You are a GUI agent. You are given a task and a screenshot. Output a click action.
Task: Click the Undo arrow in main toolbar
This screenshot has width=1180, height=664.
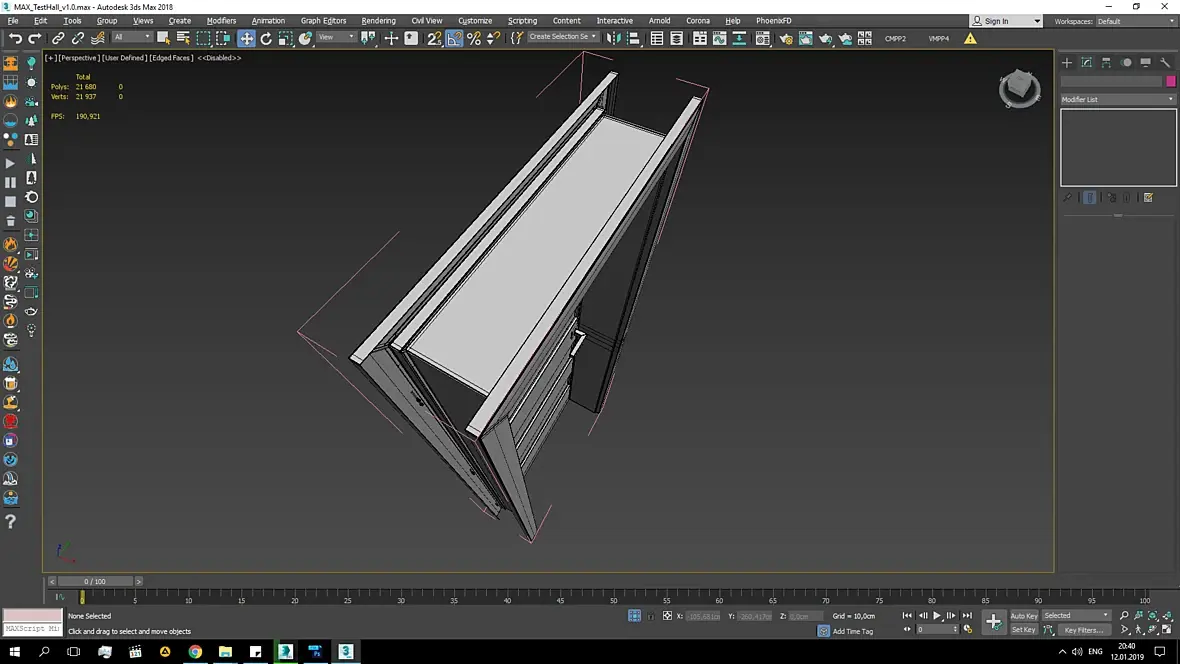coord(14,38)
